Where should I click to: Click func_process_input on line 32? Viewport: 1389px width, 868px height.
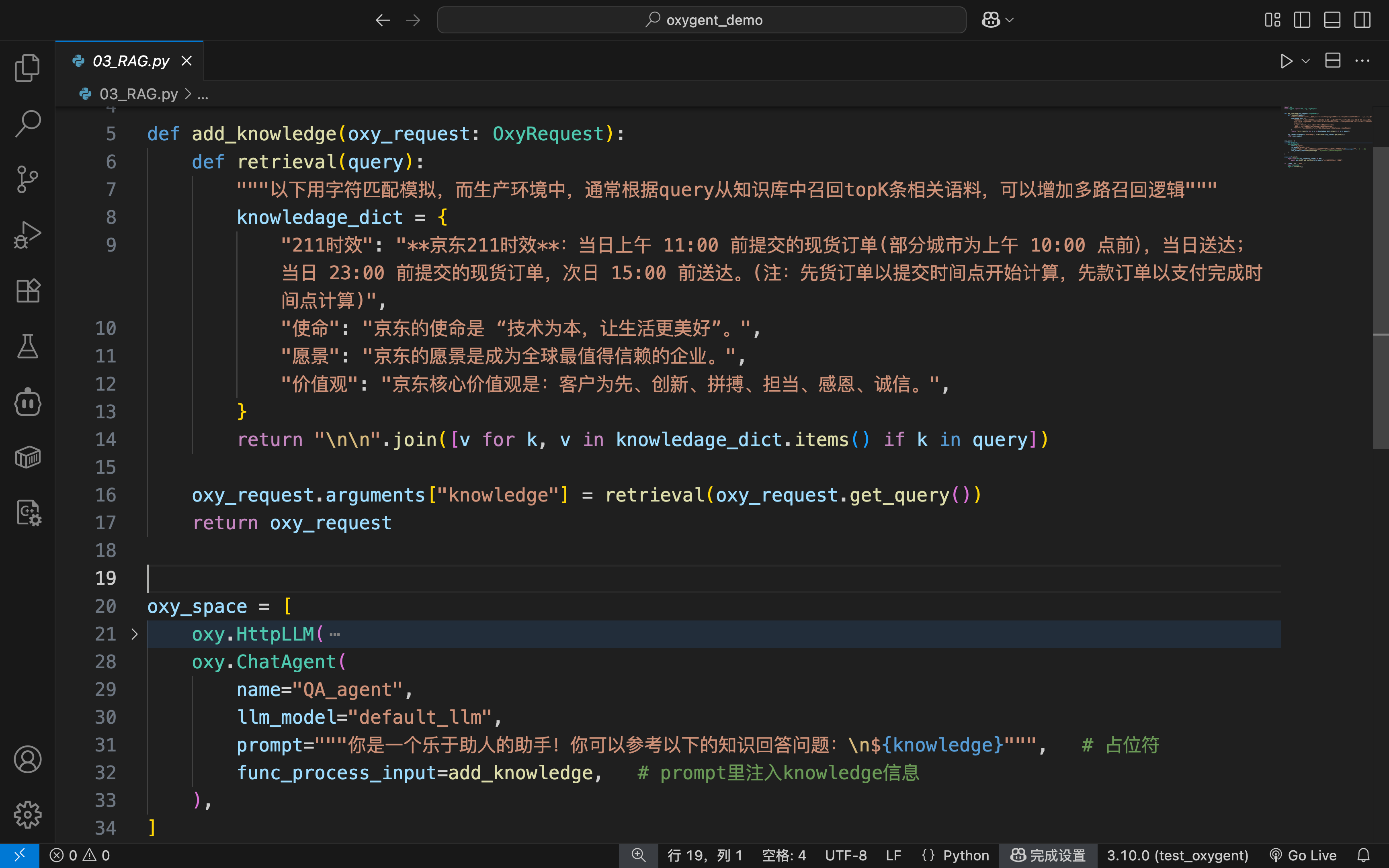click(337, 773)
